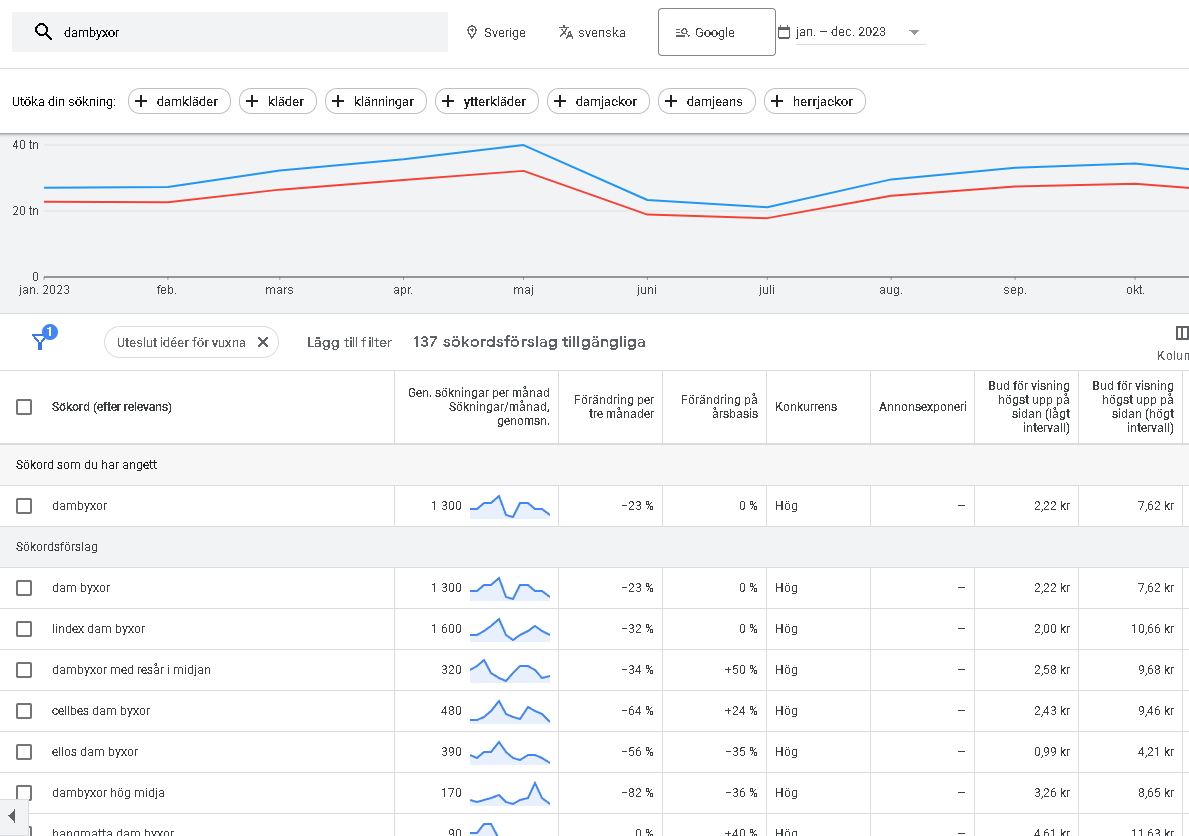The height and width of the screenshot is (836, 1189).
Task: Click the blue line peak at maj in chart
Action: tap(523, 145)
